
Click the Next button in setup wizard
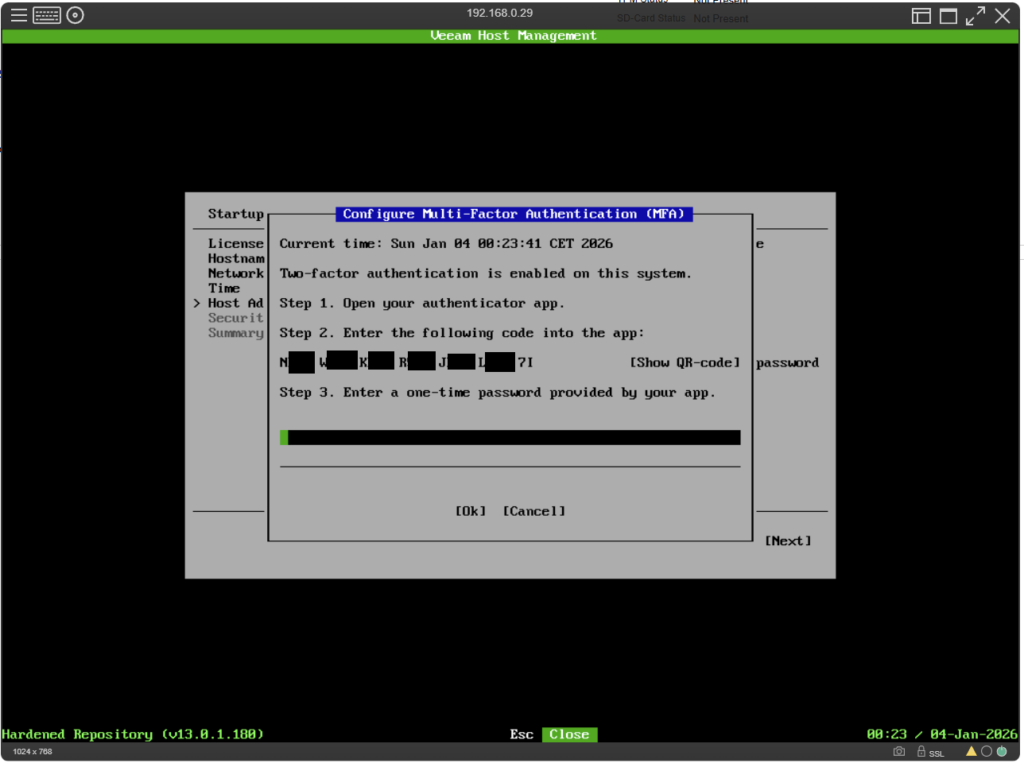pyautogui.click(x=787, y=541)
